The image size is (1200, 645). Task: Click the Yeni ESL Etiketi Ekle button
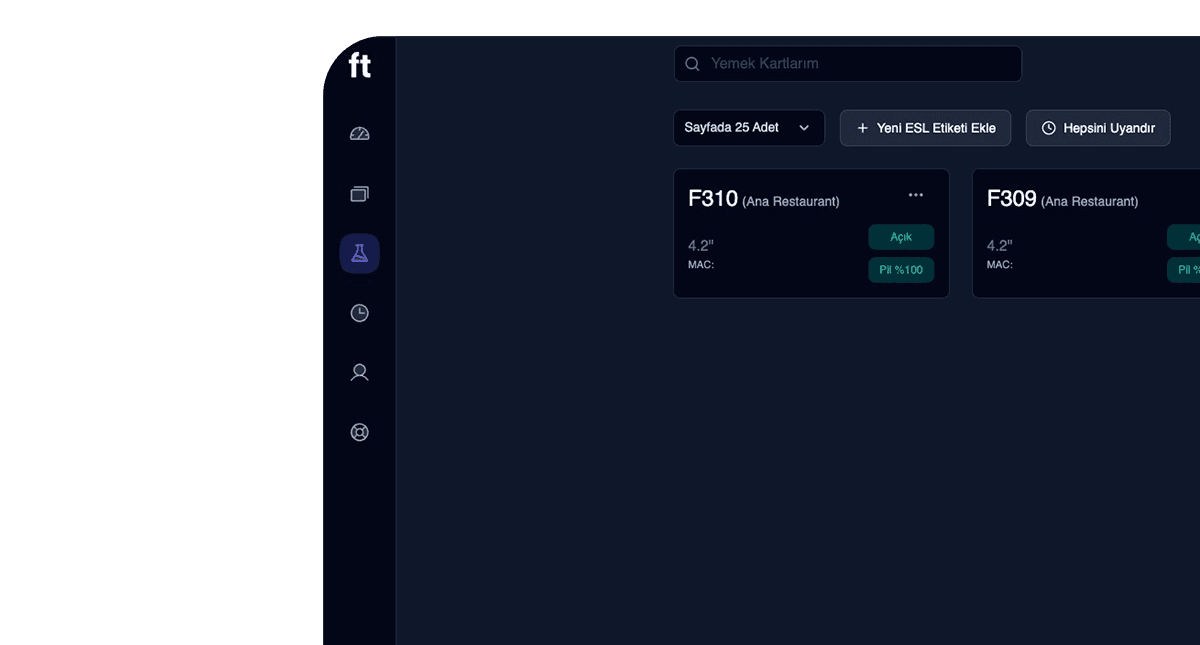click(925, 128)
